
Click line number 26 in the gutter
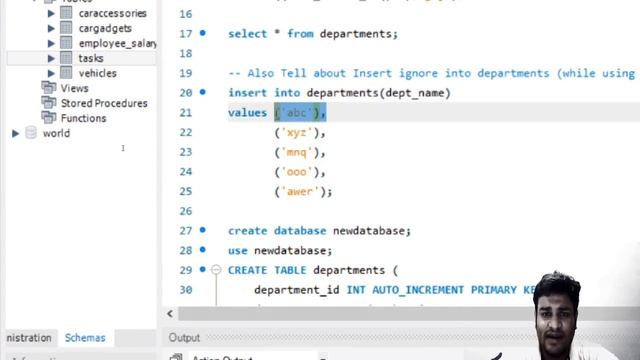pyautogui.click(x=186, y=211)
